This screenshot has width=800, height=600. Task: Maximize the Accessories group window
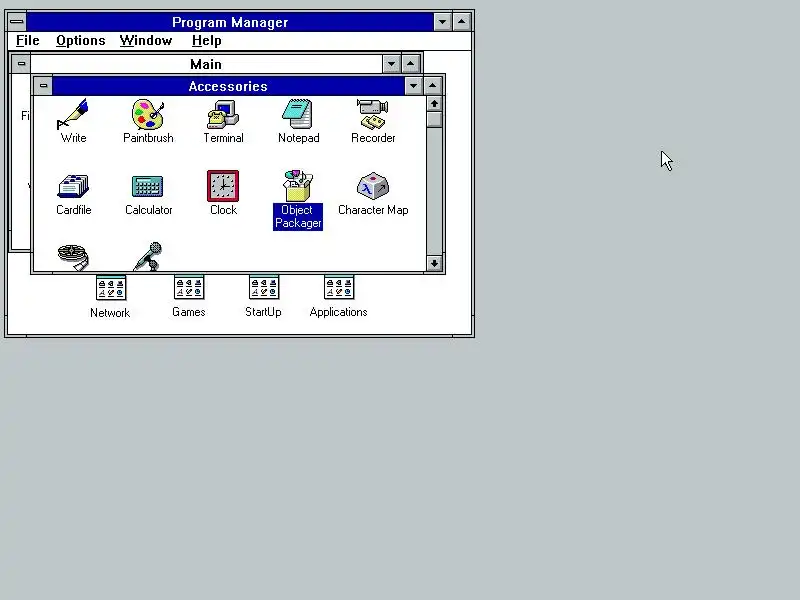[433, 86]
